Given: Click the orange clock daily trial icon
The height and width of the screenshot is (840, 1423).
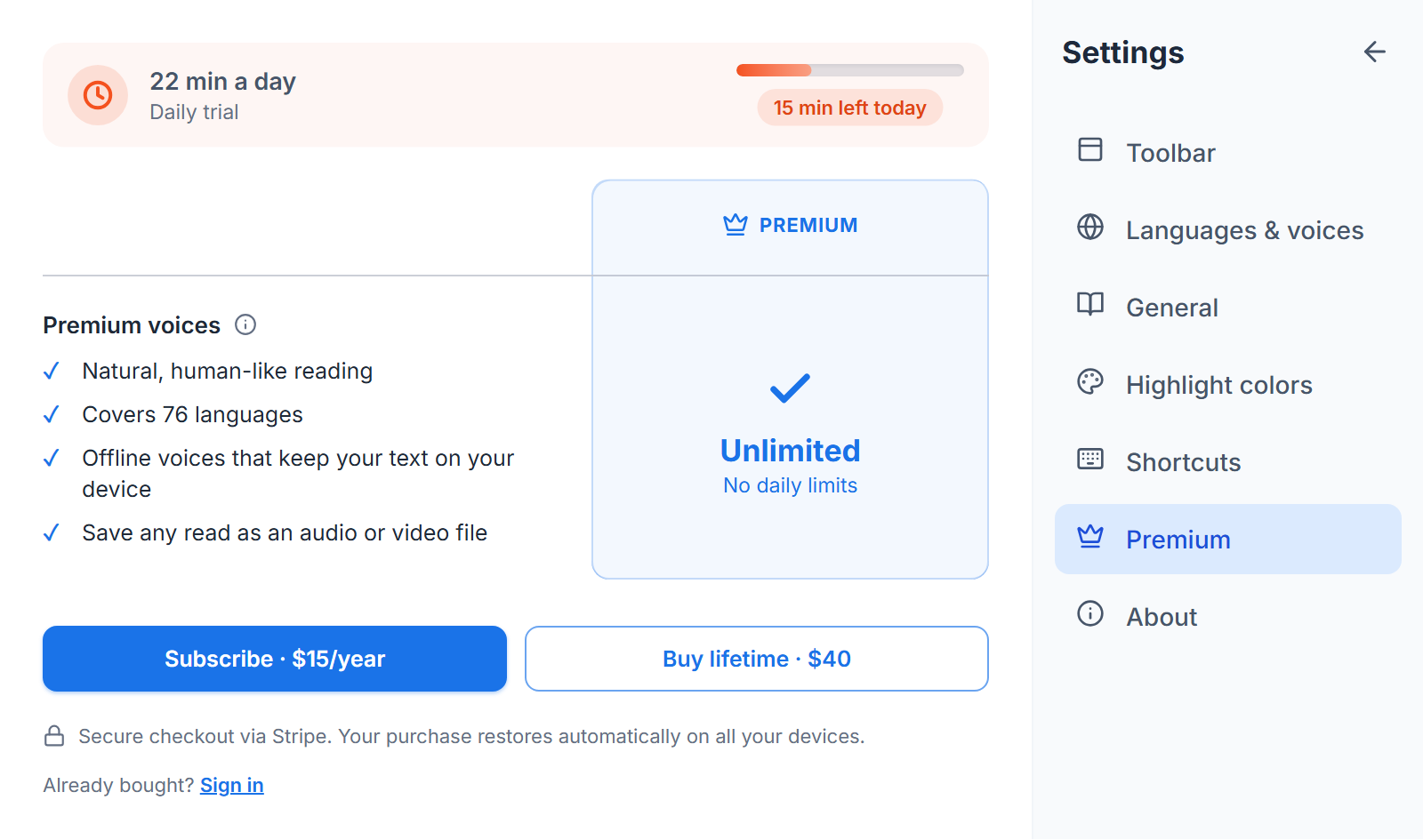Looking at the screenshot, I should click(98, 94).
